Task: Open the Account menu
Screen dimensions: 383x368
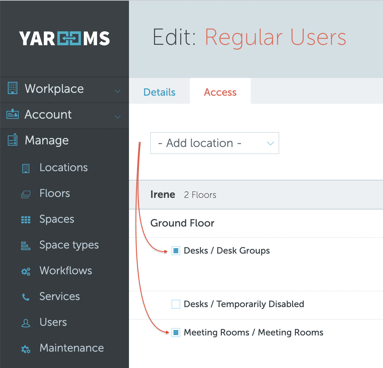Action: coord(64,115)
